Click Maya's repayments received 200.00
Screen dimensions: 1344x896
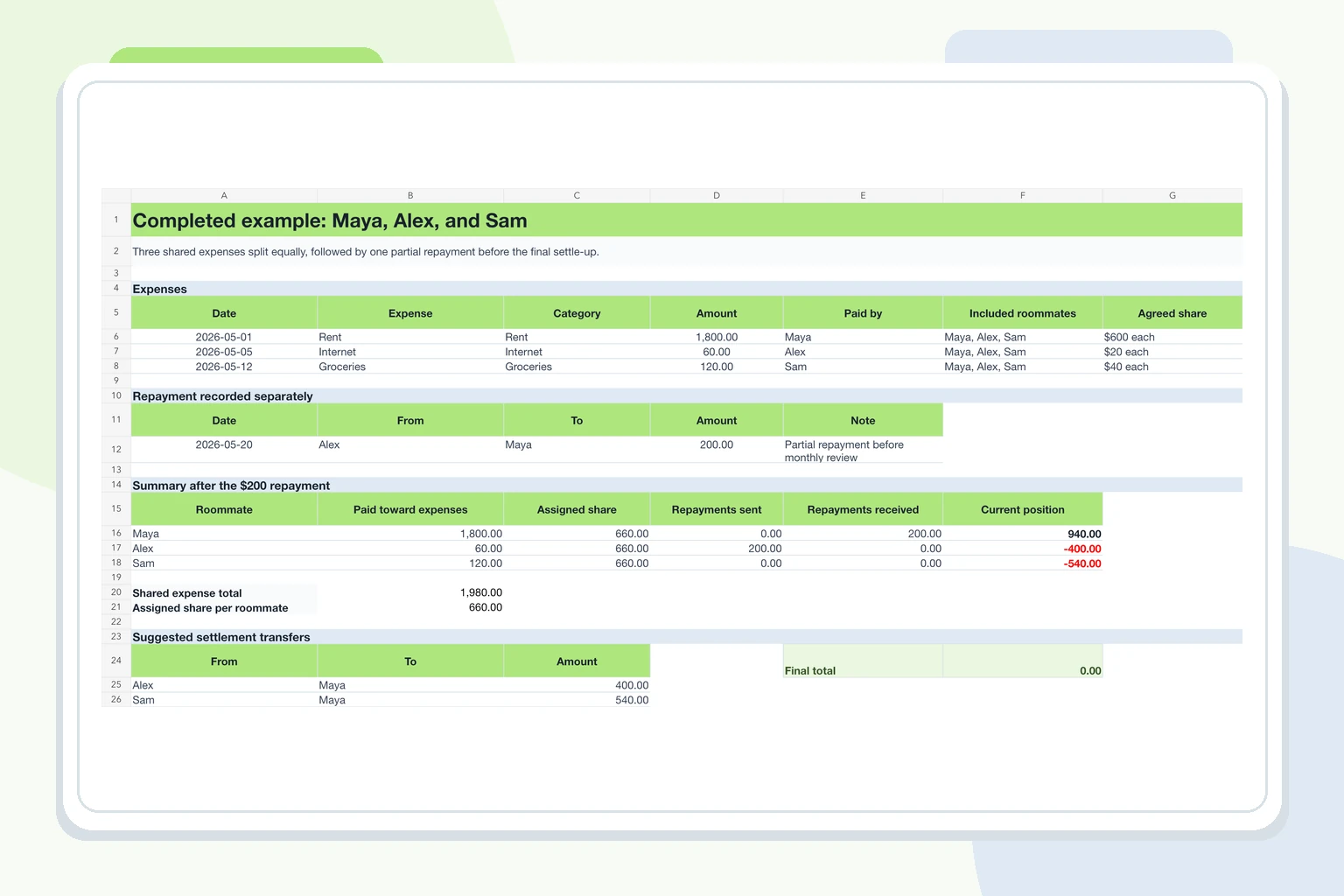point(863,534)
